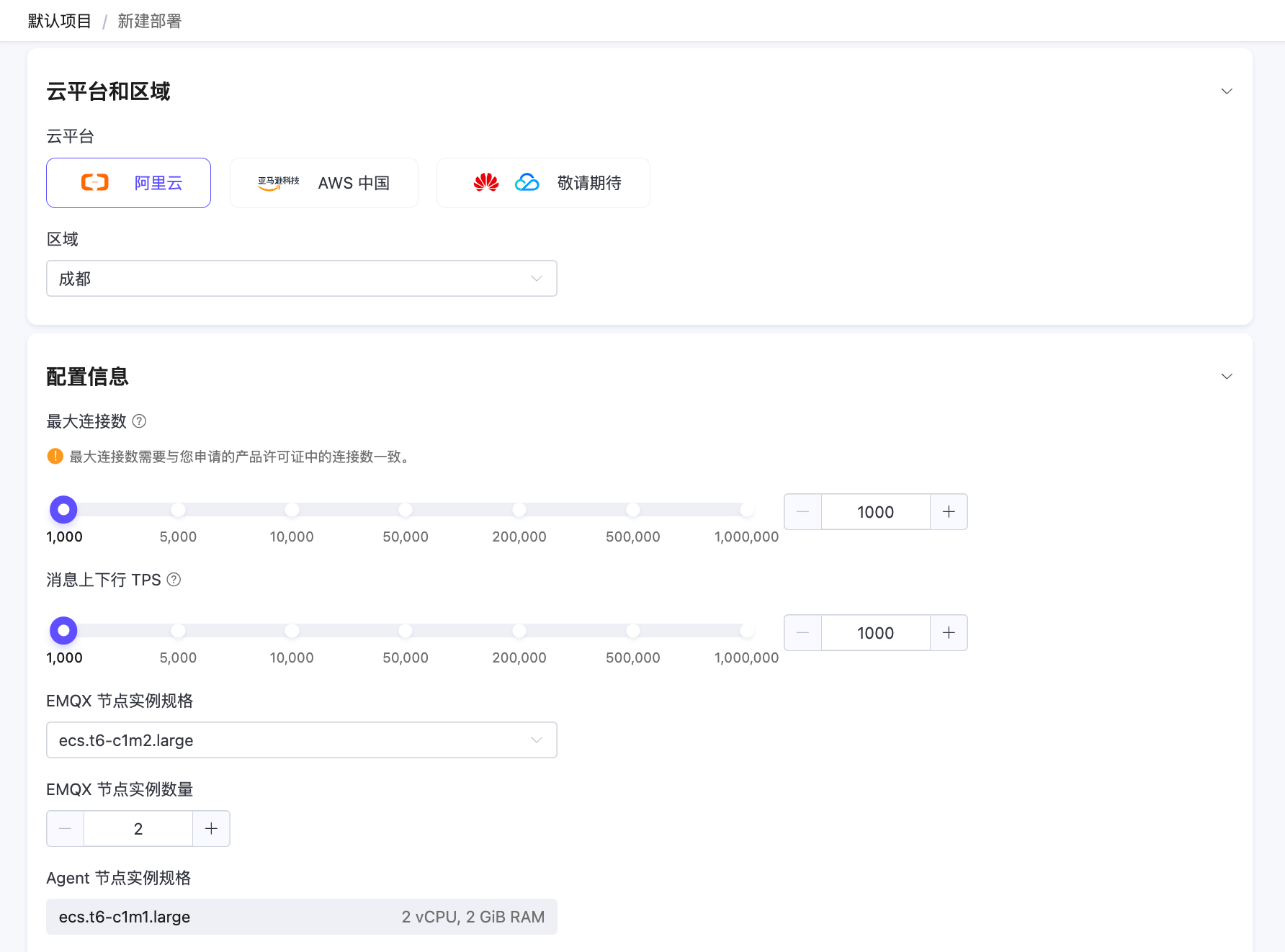
Task: Select the 阿里云 cloud platform icon
Action: [94, 182]
